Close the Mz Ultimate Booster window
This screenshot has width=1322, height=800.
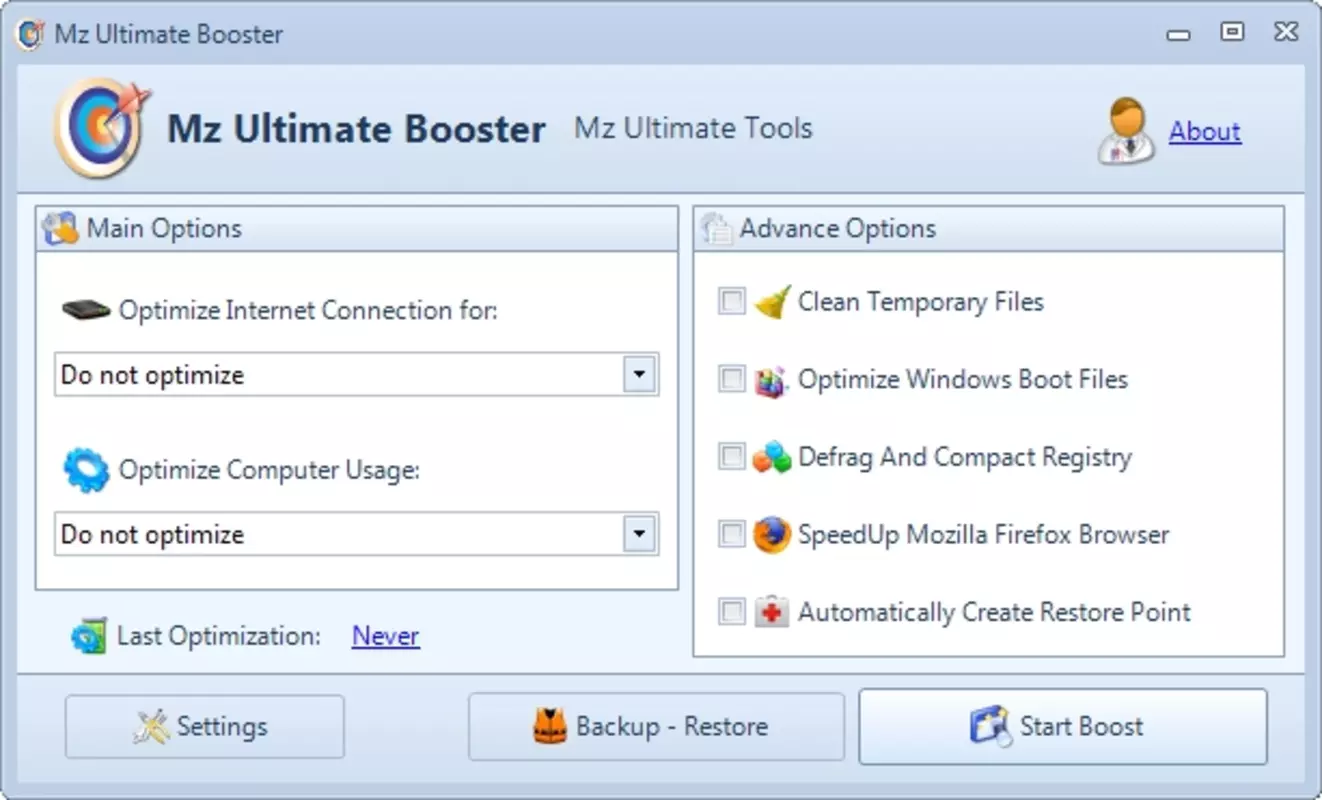(1286, 33)
